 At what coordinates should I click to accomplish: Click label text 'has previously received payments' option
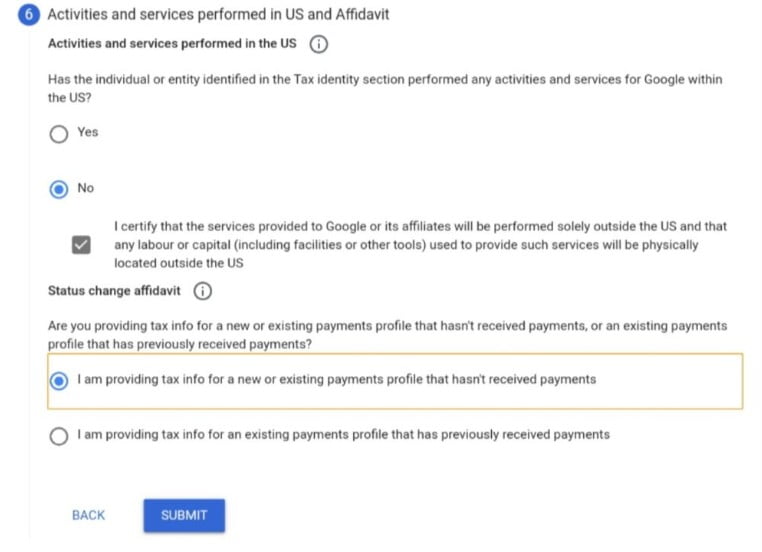344,434
